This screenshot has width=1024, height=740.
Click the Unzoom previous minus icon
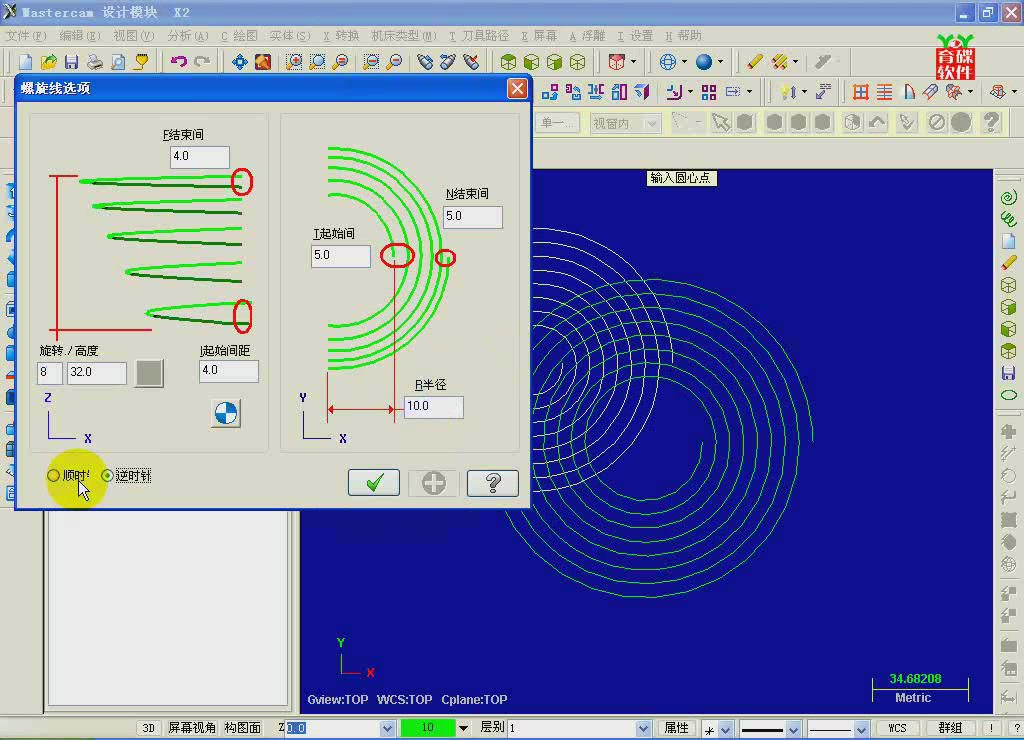point(371,62)
